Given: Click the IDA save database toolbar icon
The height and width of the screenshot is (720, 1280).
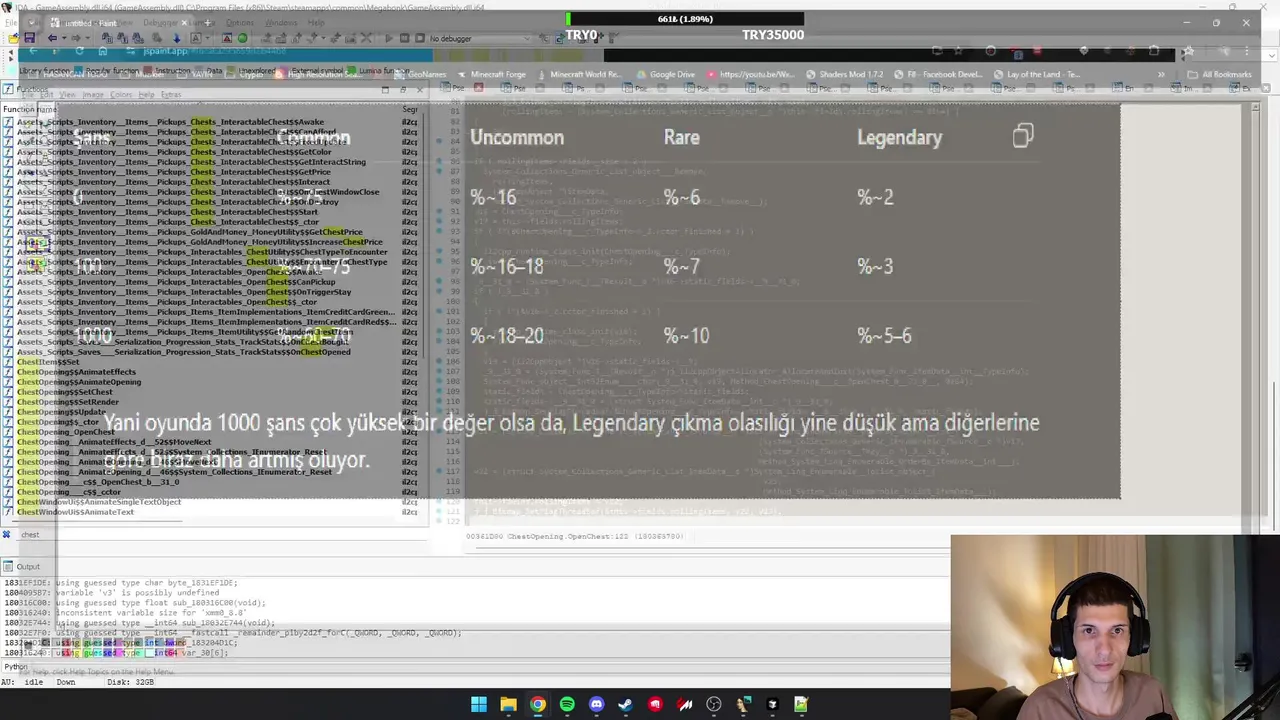Looking at the screenshot, I should click(29, 38).
